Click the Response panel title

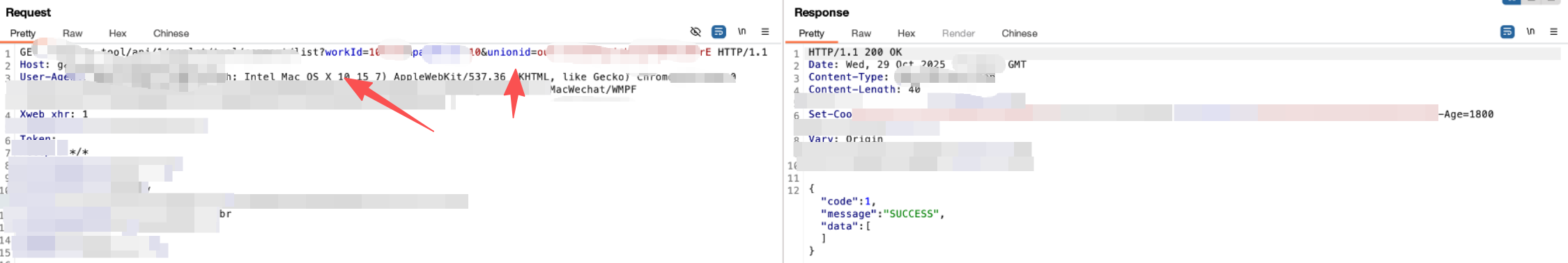822,13
